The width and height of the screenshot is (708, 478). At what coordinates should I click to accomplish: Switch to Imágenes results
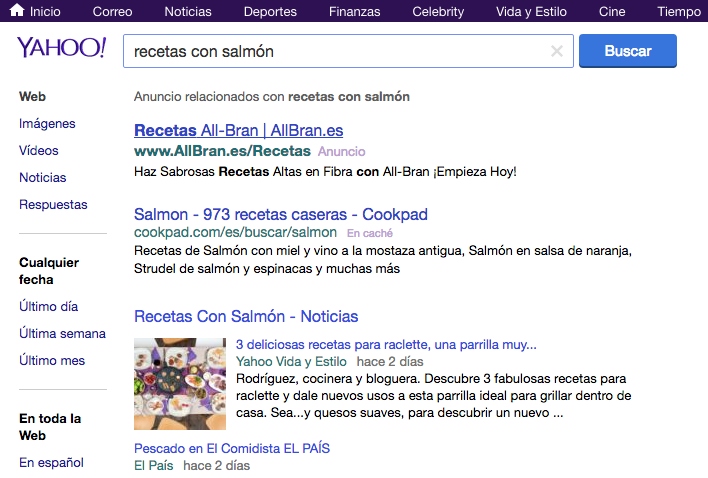47,124
